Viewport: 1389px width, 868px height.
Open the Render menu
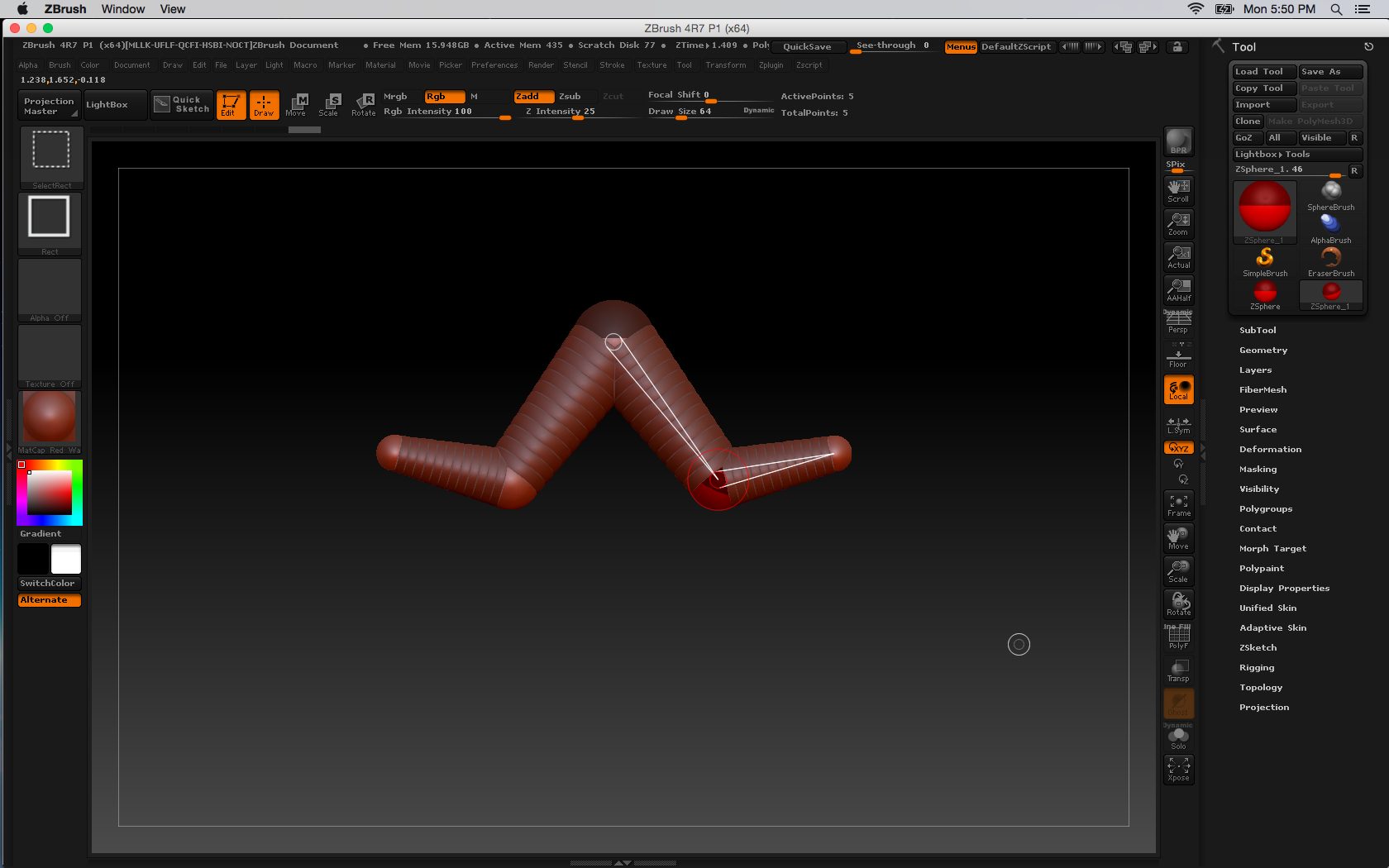point(541,65)
